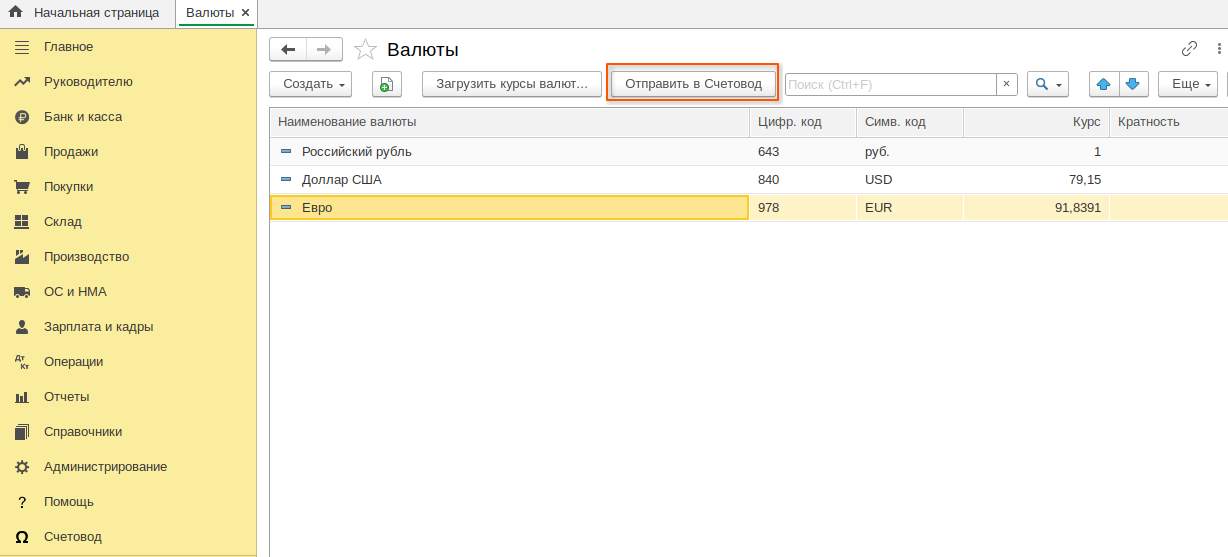
Task: Copy link using the chain icon
Action: 1189,49
